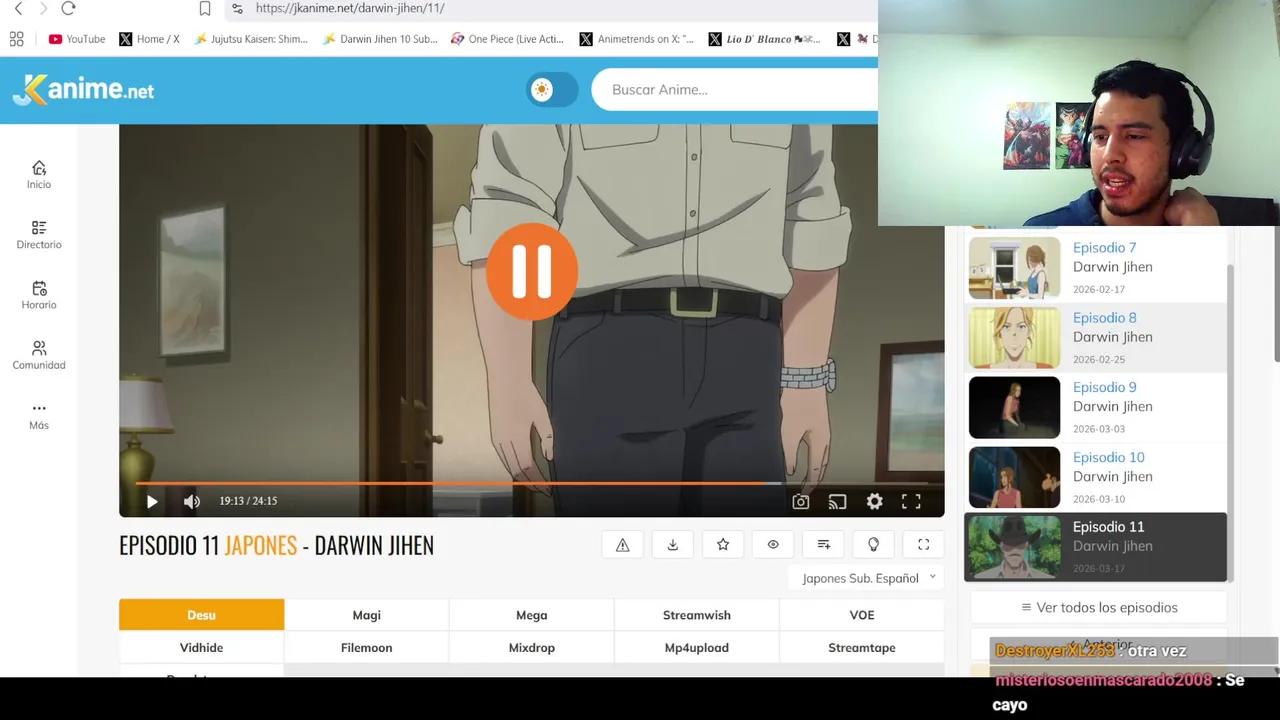Focus the Buscar Anime search field
1280x720 pixels.
[735, 90]
